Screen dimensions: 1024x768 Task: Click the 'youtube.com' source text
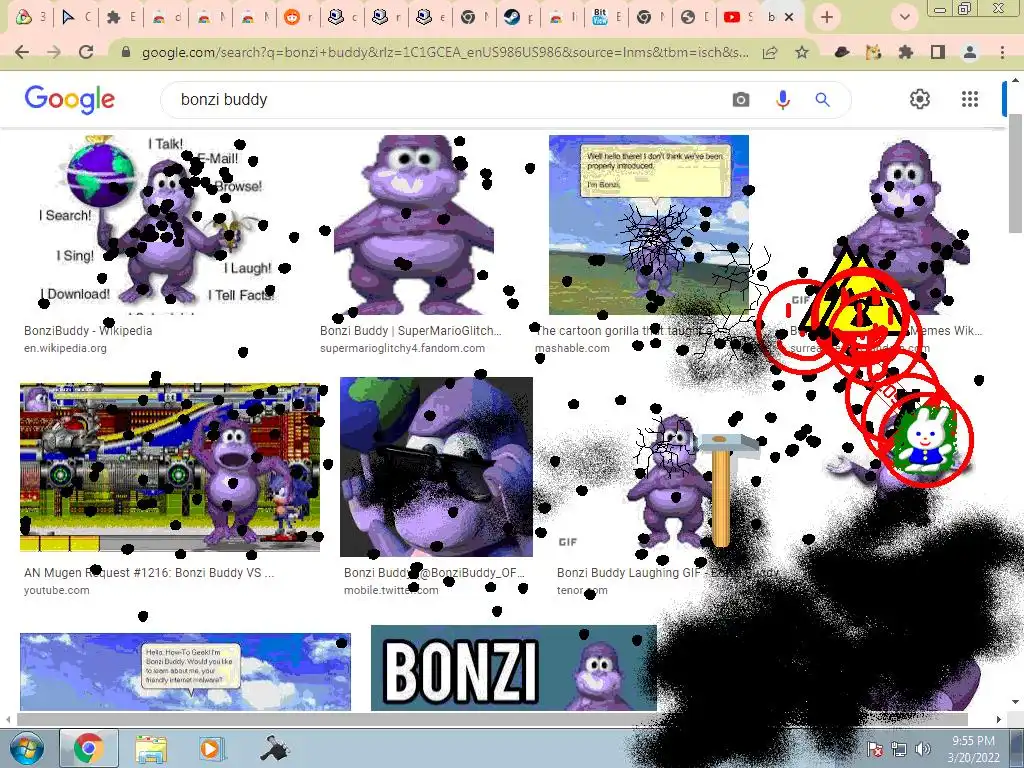coord(57,590)
